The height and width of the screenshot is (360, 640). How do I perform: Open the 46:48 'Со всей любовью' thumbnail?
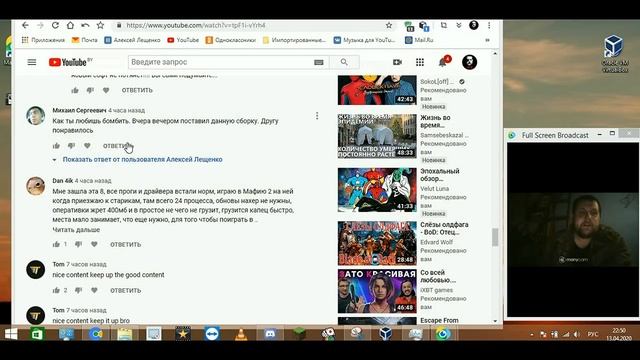377,291
